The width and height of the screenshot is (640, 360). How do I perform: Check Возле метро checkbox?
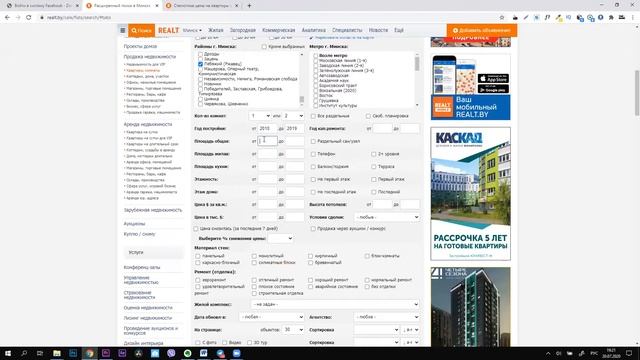(316, 56)
